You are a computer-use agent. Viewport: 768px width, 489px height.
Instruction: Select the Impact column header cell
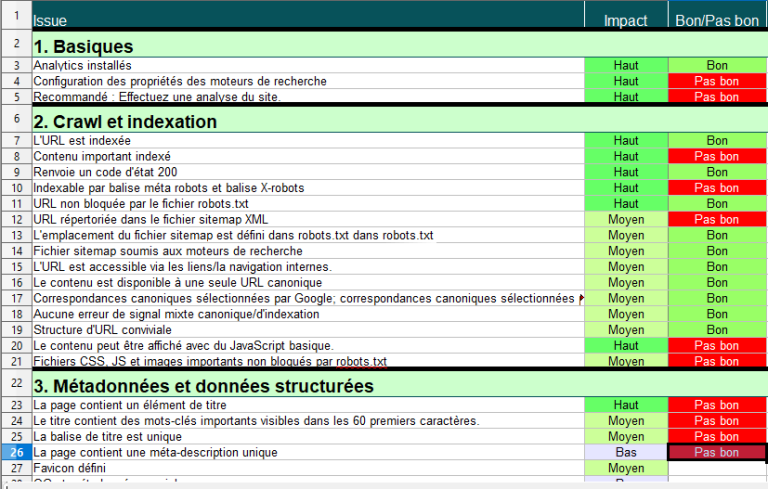click(x=626, y=15)
